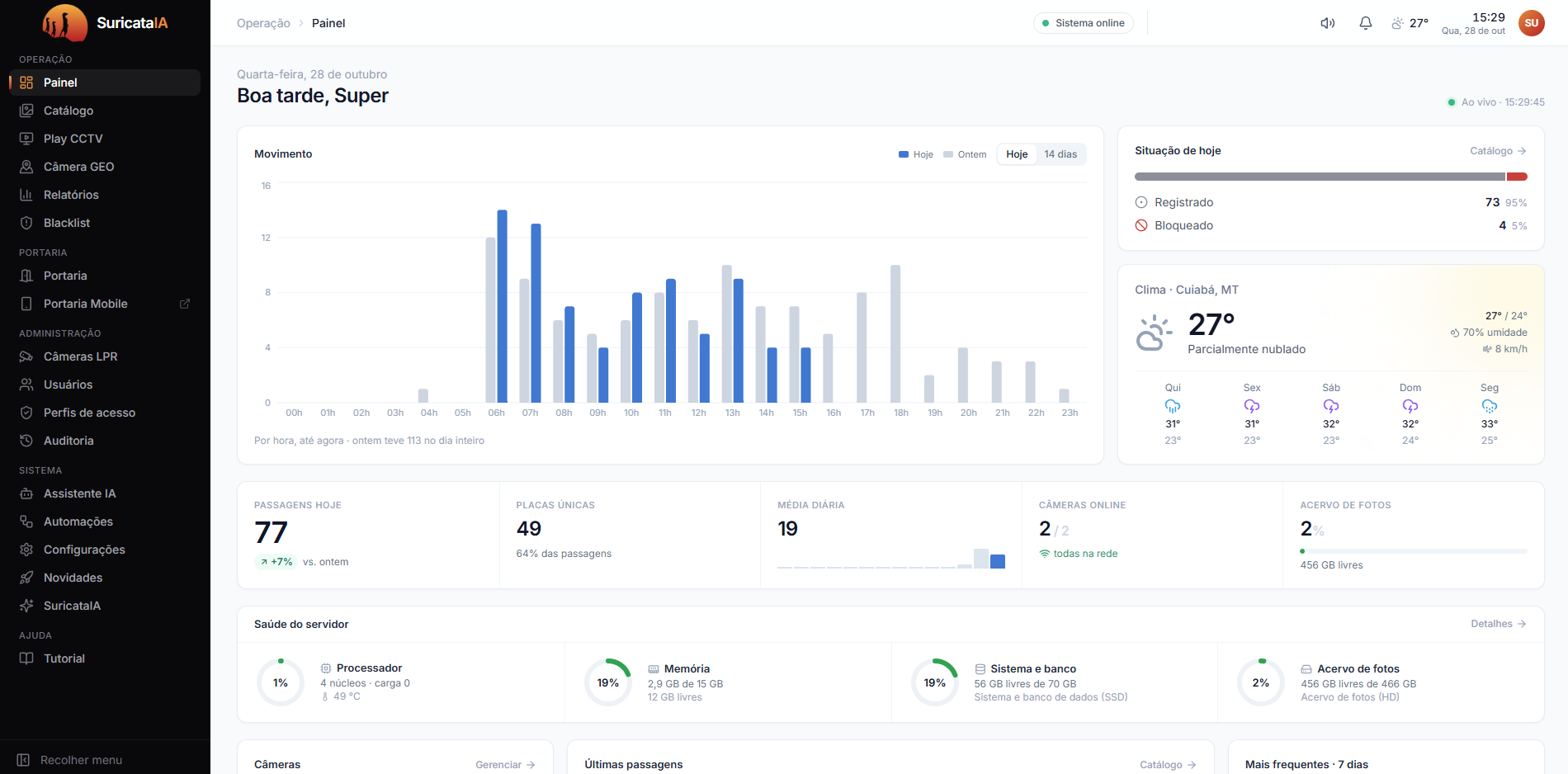
Task: Toggle Ontem series in chart legend
Action: click(965, 154)
